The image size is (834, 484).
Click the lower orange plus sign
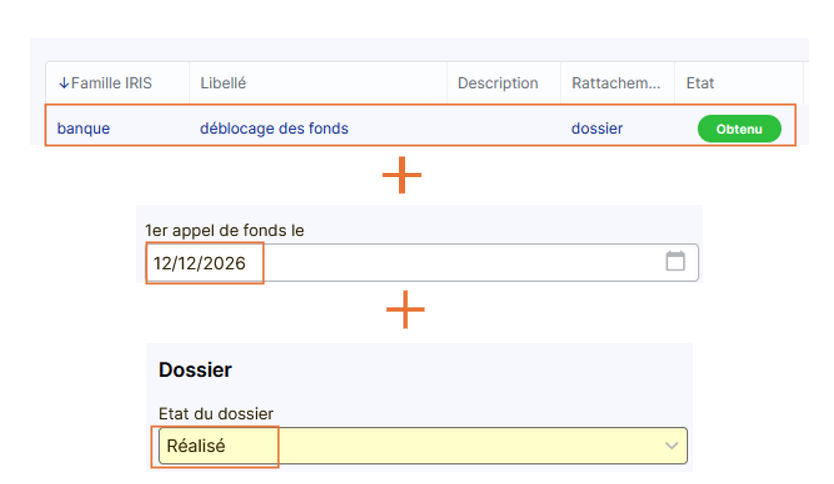click(x=405, y=311)
